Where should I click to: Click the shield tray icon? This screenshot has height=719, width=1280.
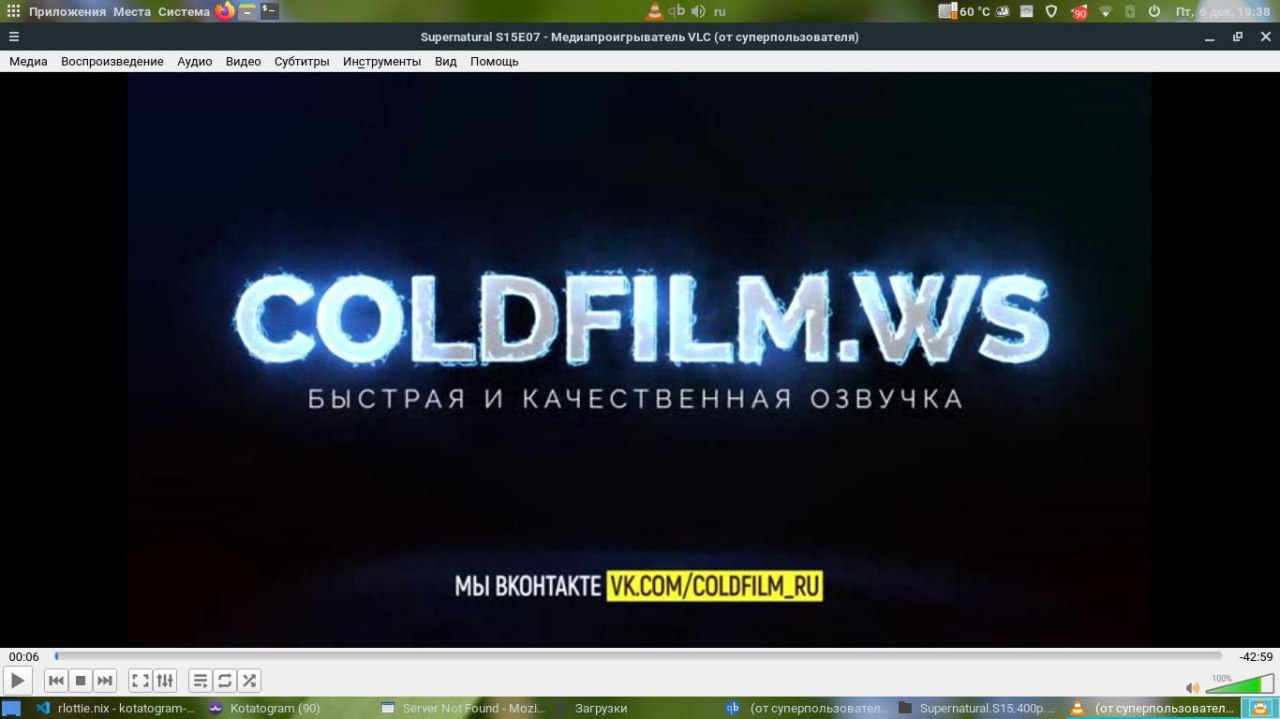click(1051, 12)
